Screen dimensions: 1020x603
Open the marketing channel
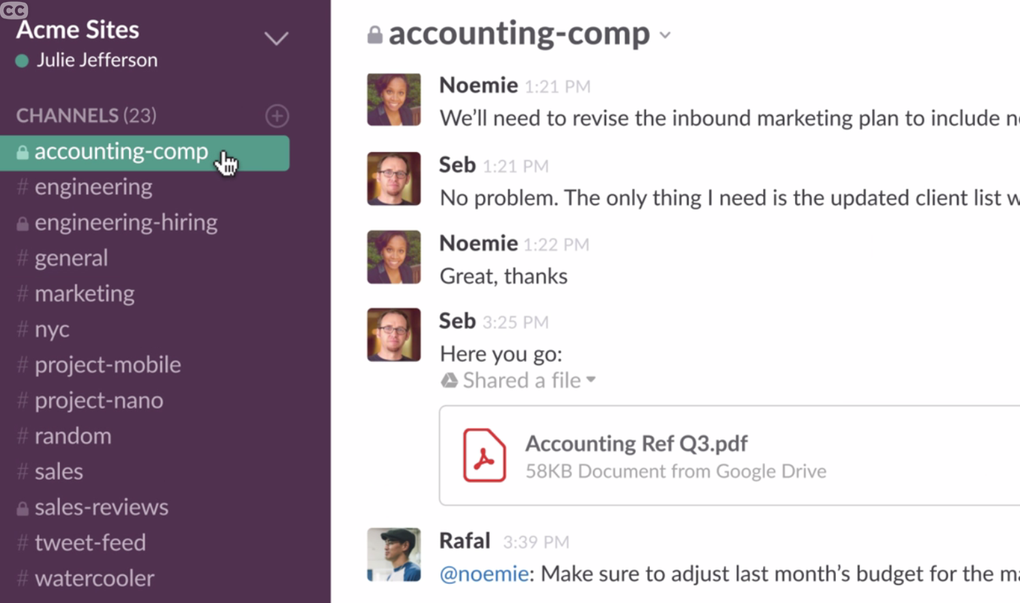pyautogui.click(x=84, y=294)
